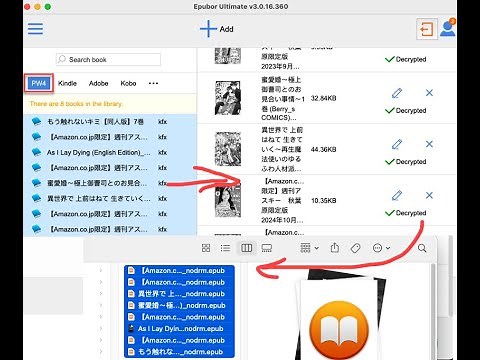Switch Finder to list view

click(225, 248)
